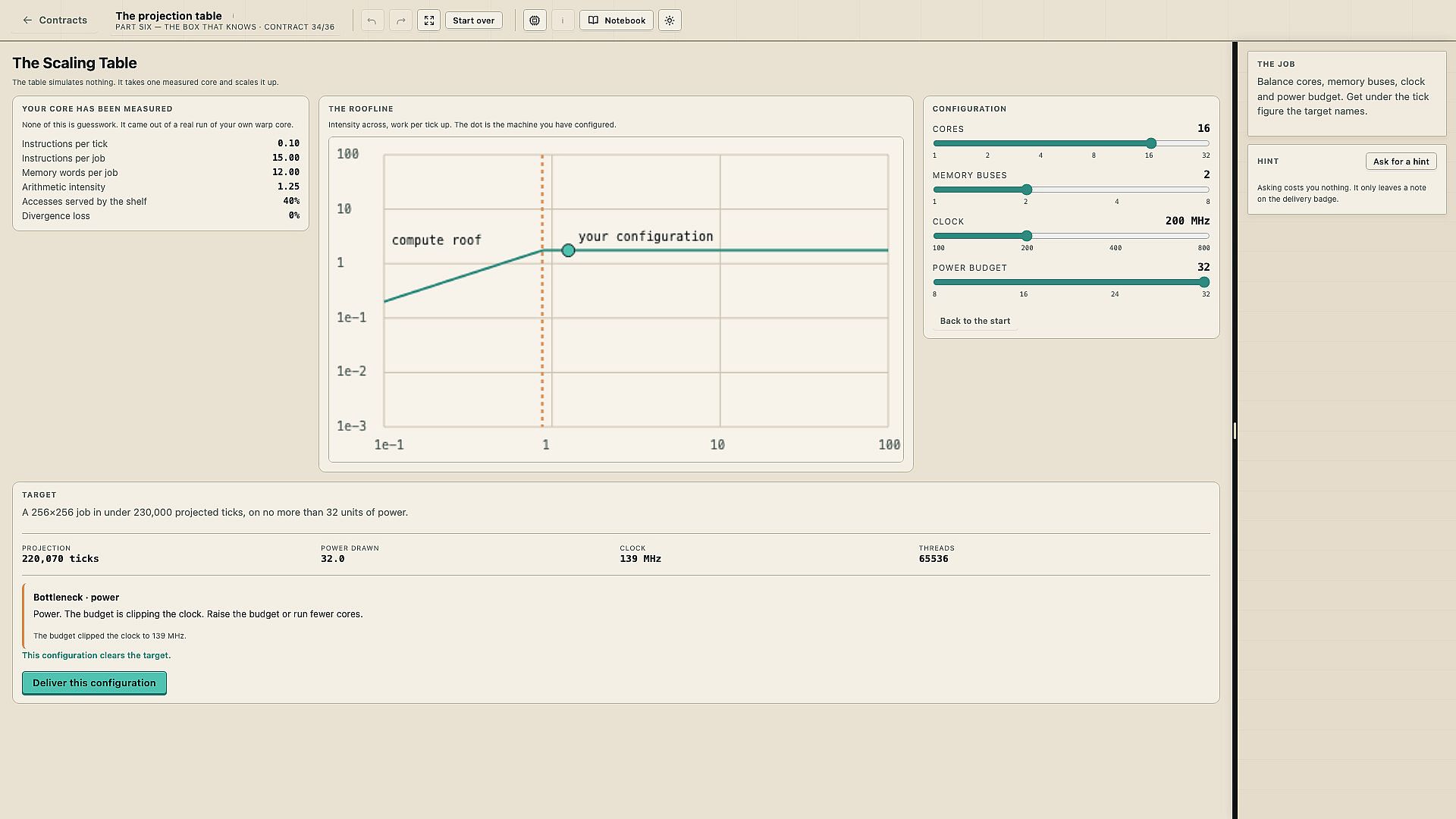Click the redo arrow icon
This screenshot has height=819, width=1456.
pyautogui.click(x=400, y=20)
